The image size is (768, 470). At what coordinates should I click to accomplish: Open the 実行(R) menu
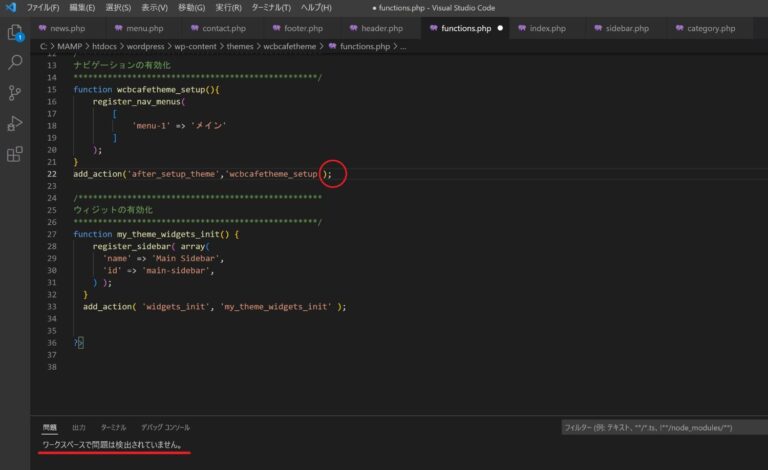(x=228, y=8)
